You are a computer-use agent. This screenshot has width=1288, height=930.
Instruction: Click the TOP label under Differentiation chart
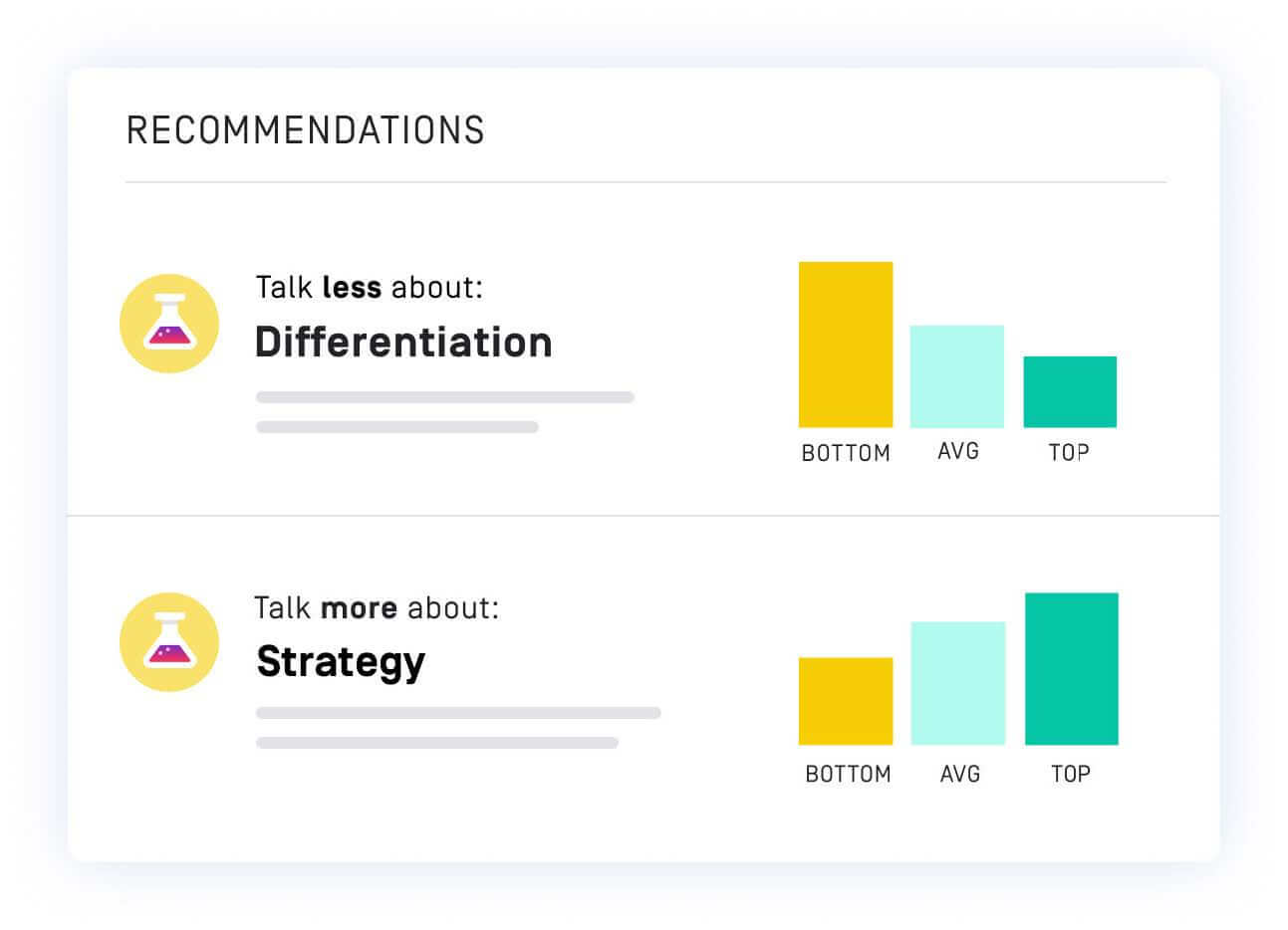pos(1069,453)
